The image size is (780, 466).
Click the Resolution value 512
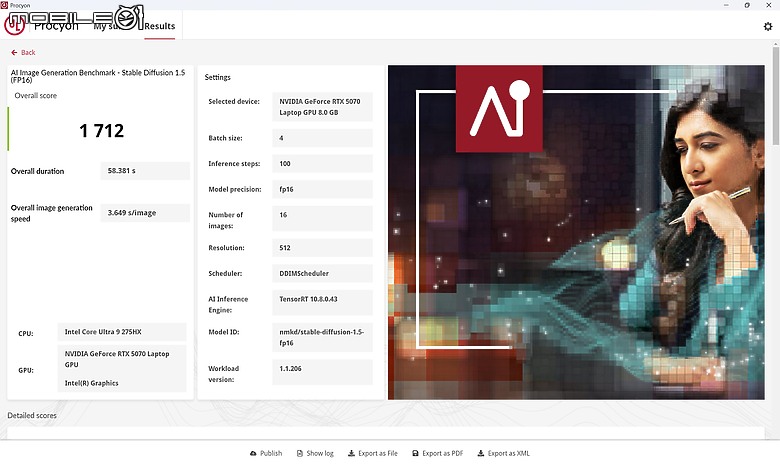(322, 247)
